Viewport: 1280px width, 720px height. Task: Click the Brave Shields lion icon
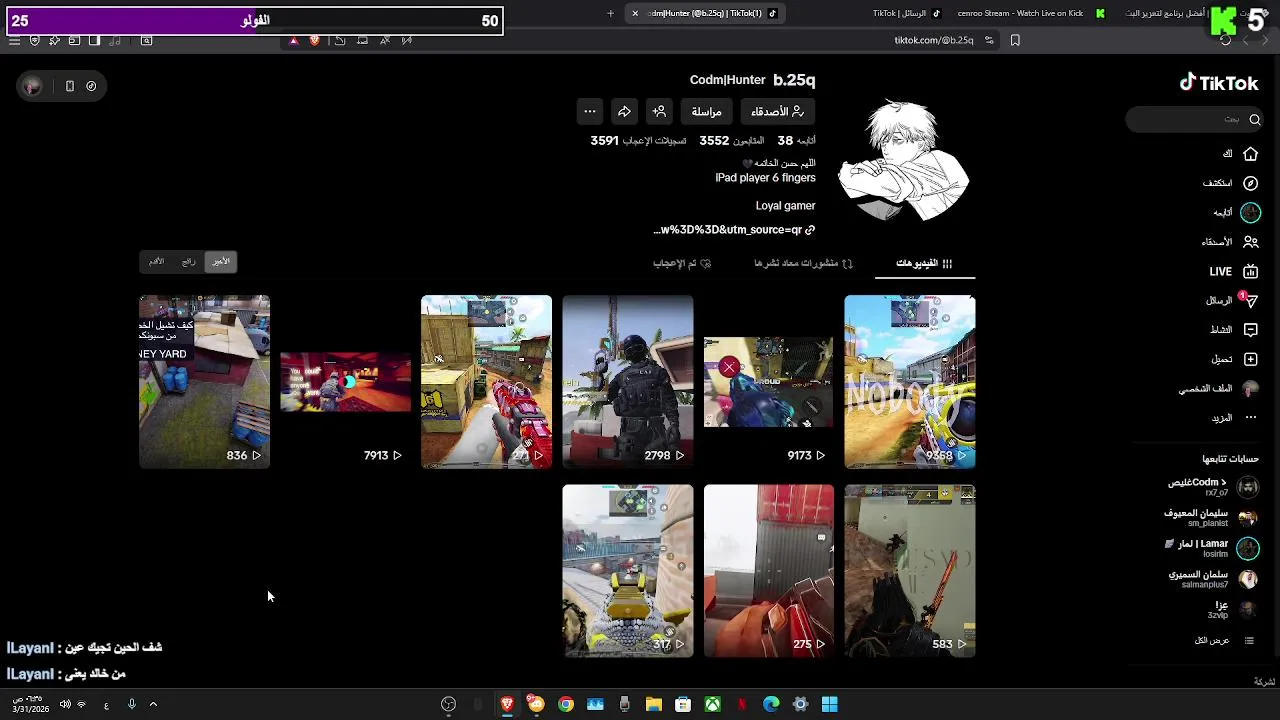tap(315, 40)
